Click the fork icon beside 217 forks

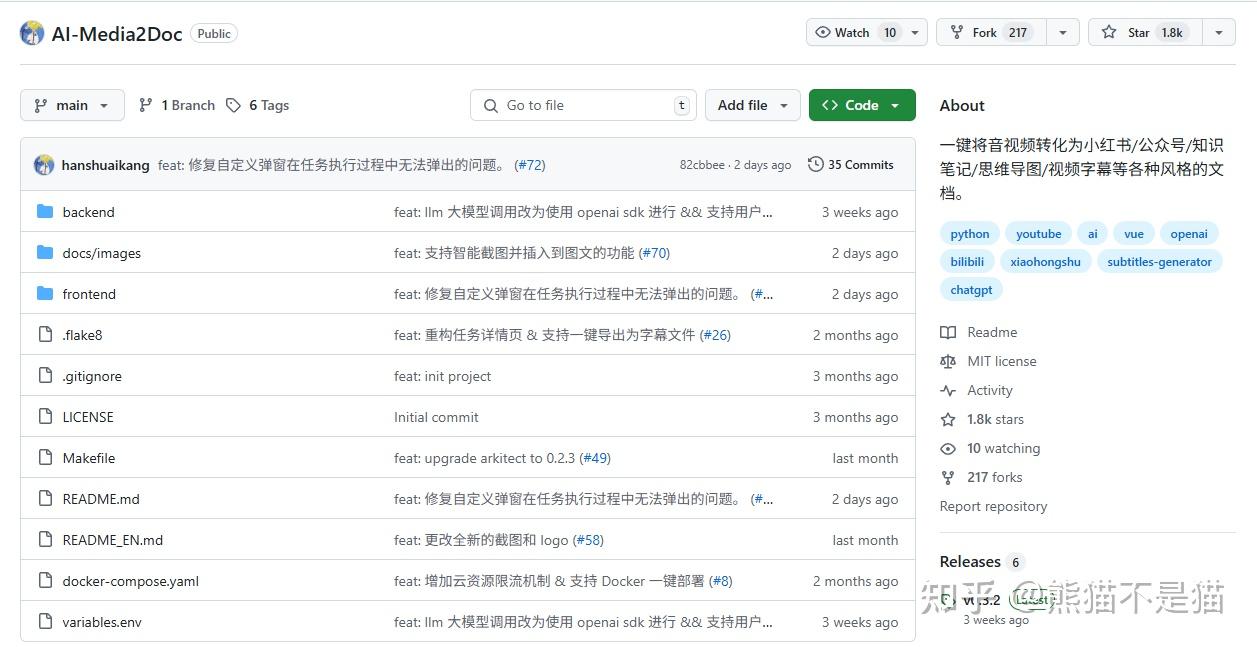point(948,477)
